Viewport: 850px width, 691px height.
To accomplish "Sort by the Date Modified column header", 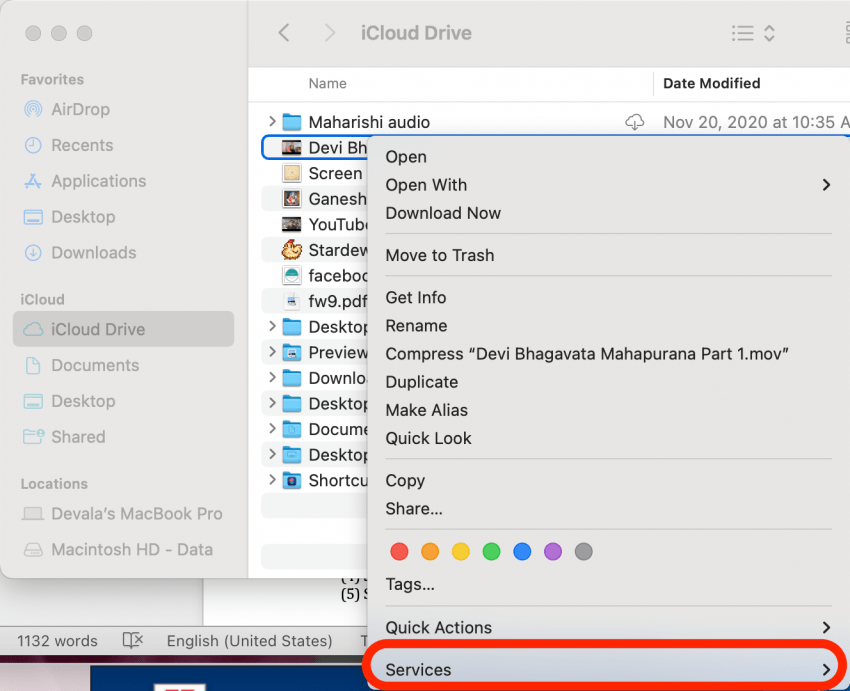I will [x=711, y=83].
